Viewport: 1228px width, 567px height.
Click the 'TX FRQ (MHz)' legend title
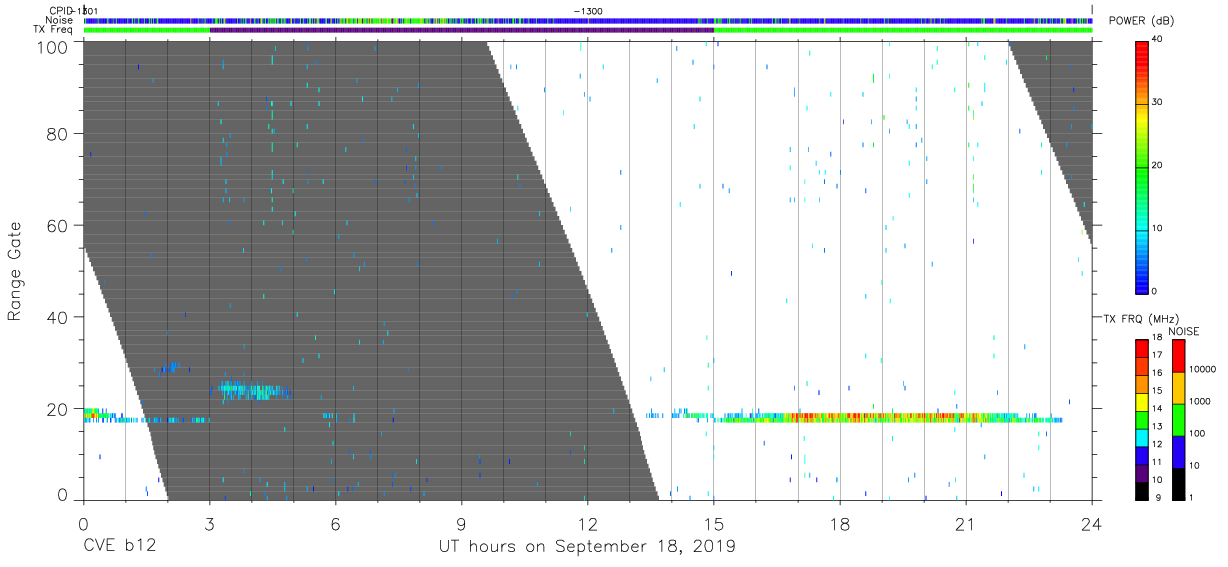pyautogui.click(x=1139, y=319)
